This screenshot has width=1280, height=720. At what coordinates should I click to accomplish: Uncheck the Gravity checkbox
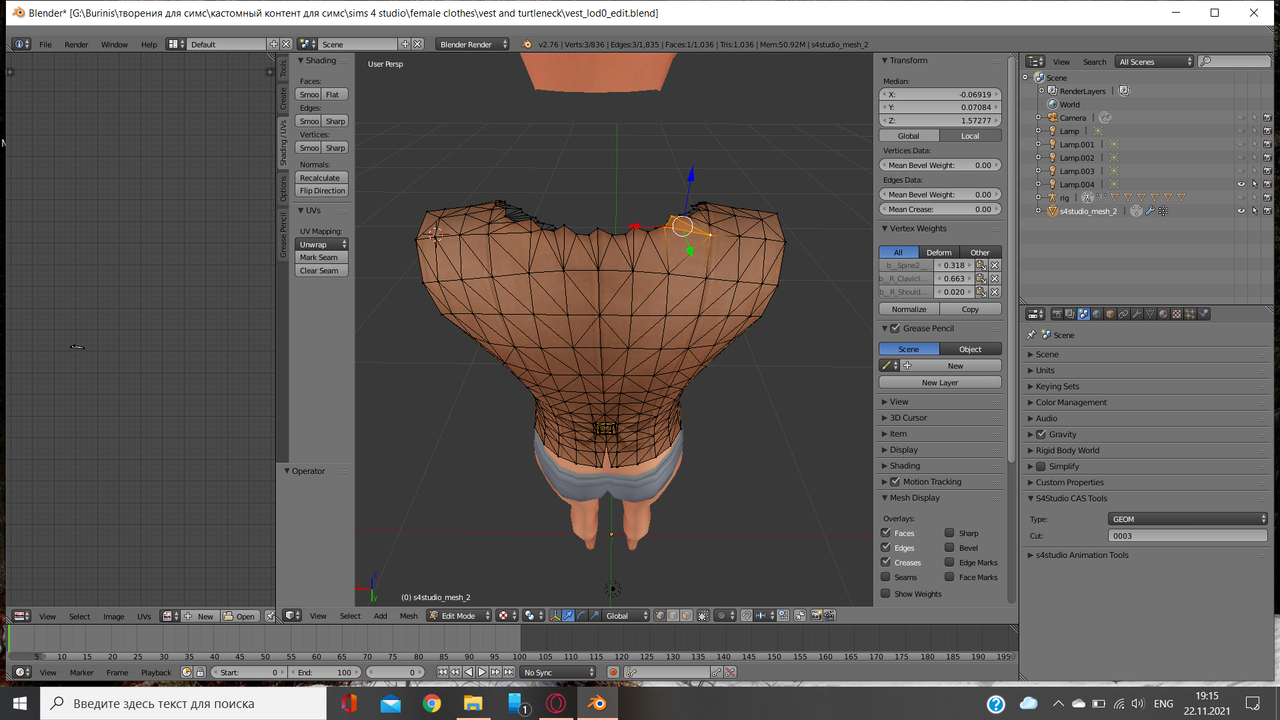click(x=1041, y=434)
